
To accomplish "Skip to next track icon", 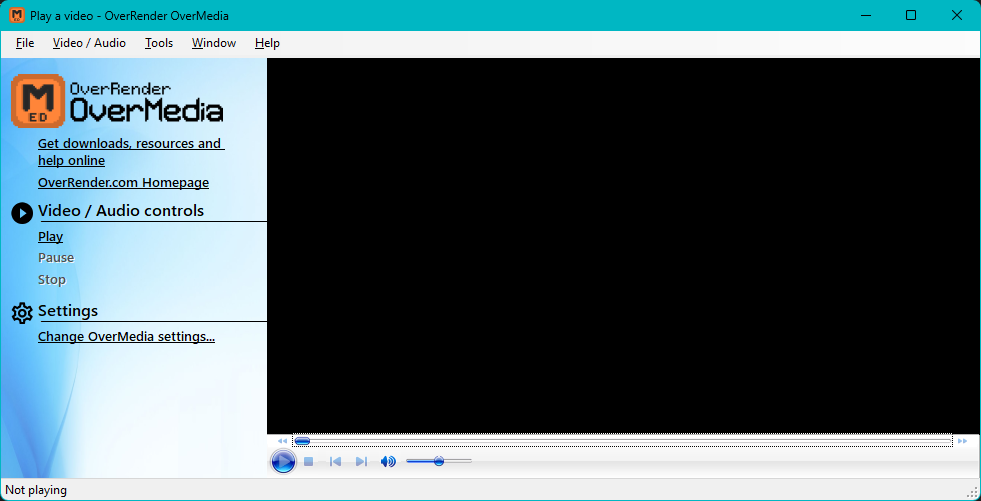I will click(361, 462).
